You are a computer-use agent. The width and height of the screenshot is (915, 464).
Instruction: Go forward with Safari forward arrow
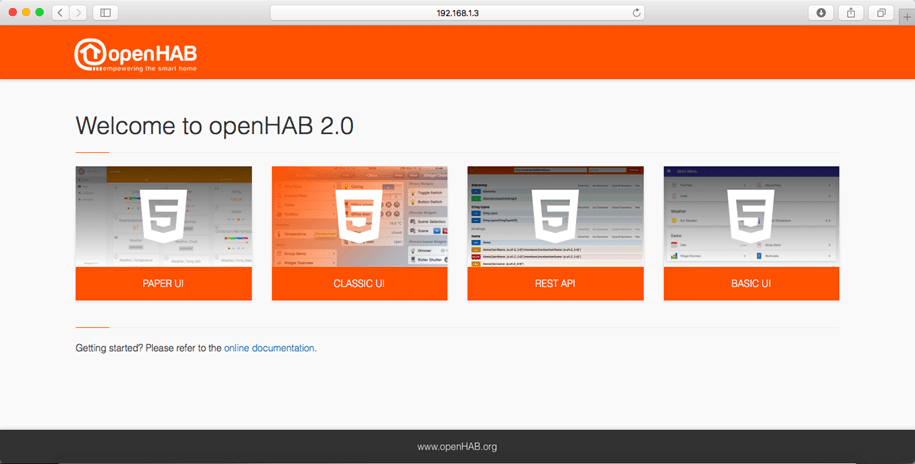[78, 13]
